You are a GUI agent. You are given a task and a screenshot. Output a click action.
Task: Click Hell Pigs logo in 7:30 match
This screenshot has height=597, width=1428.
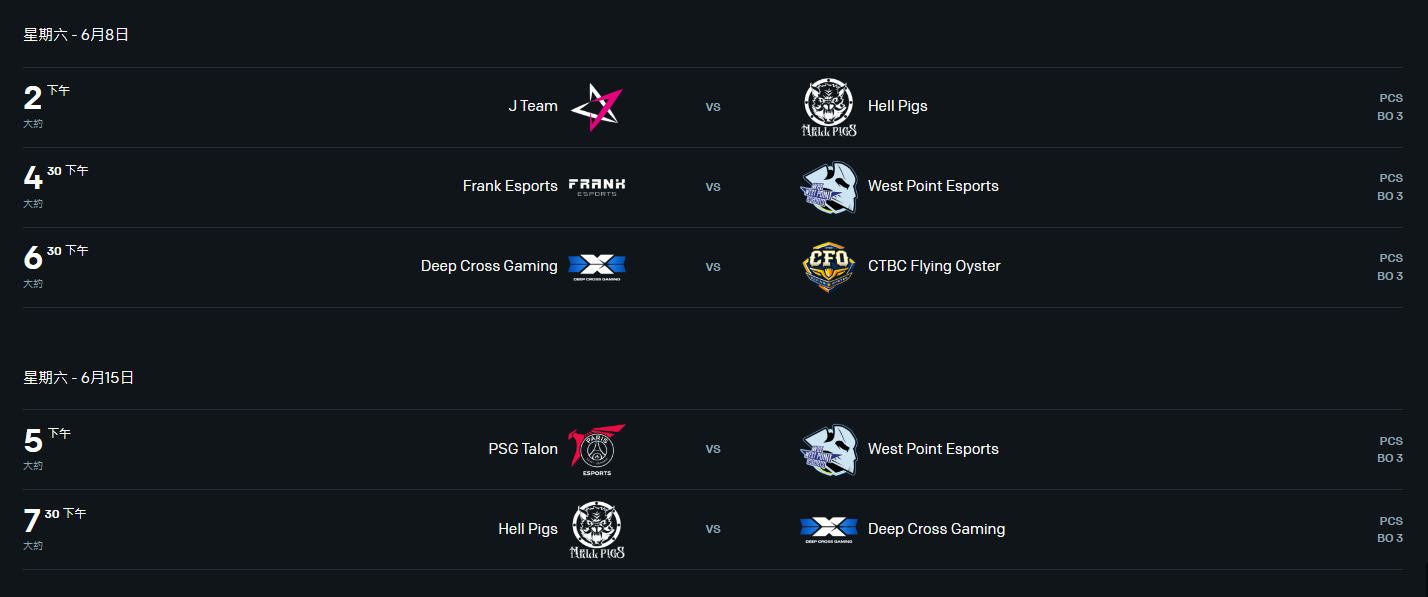[x=597, y=530]
